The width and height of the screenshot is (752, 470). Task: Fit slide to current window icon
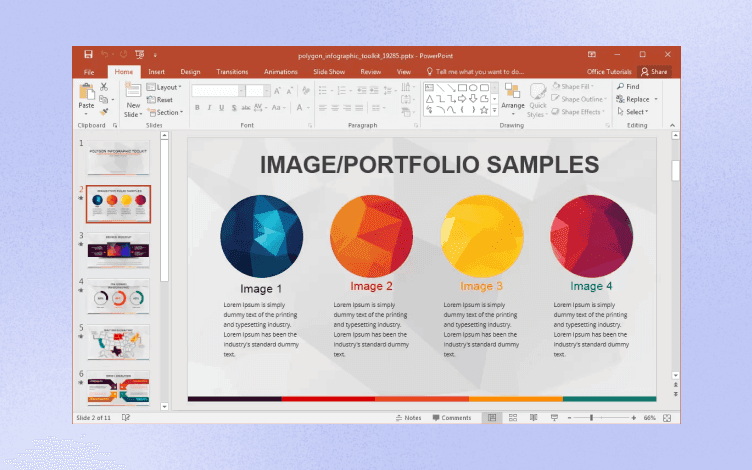[x=667, y=418]
